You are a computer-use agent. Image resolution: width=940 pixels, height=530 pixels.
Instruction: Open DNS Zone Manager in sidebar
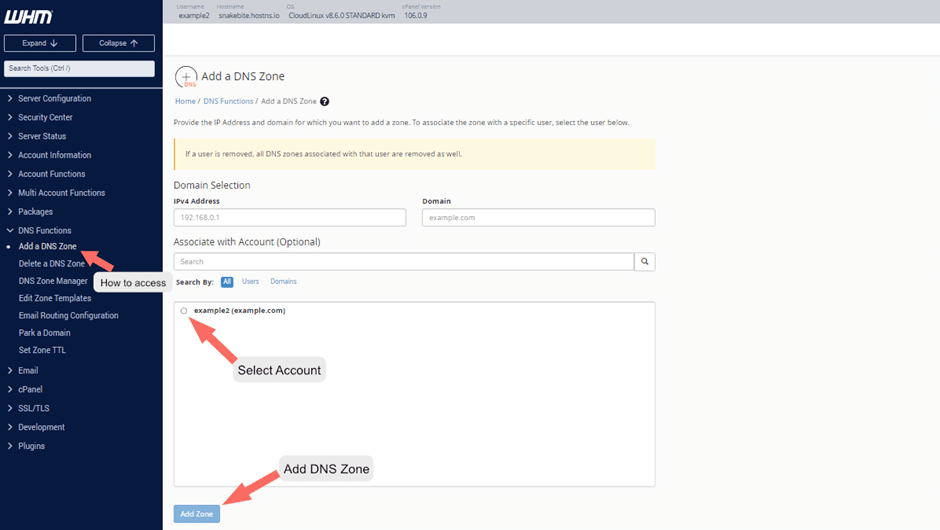[53, 281]
